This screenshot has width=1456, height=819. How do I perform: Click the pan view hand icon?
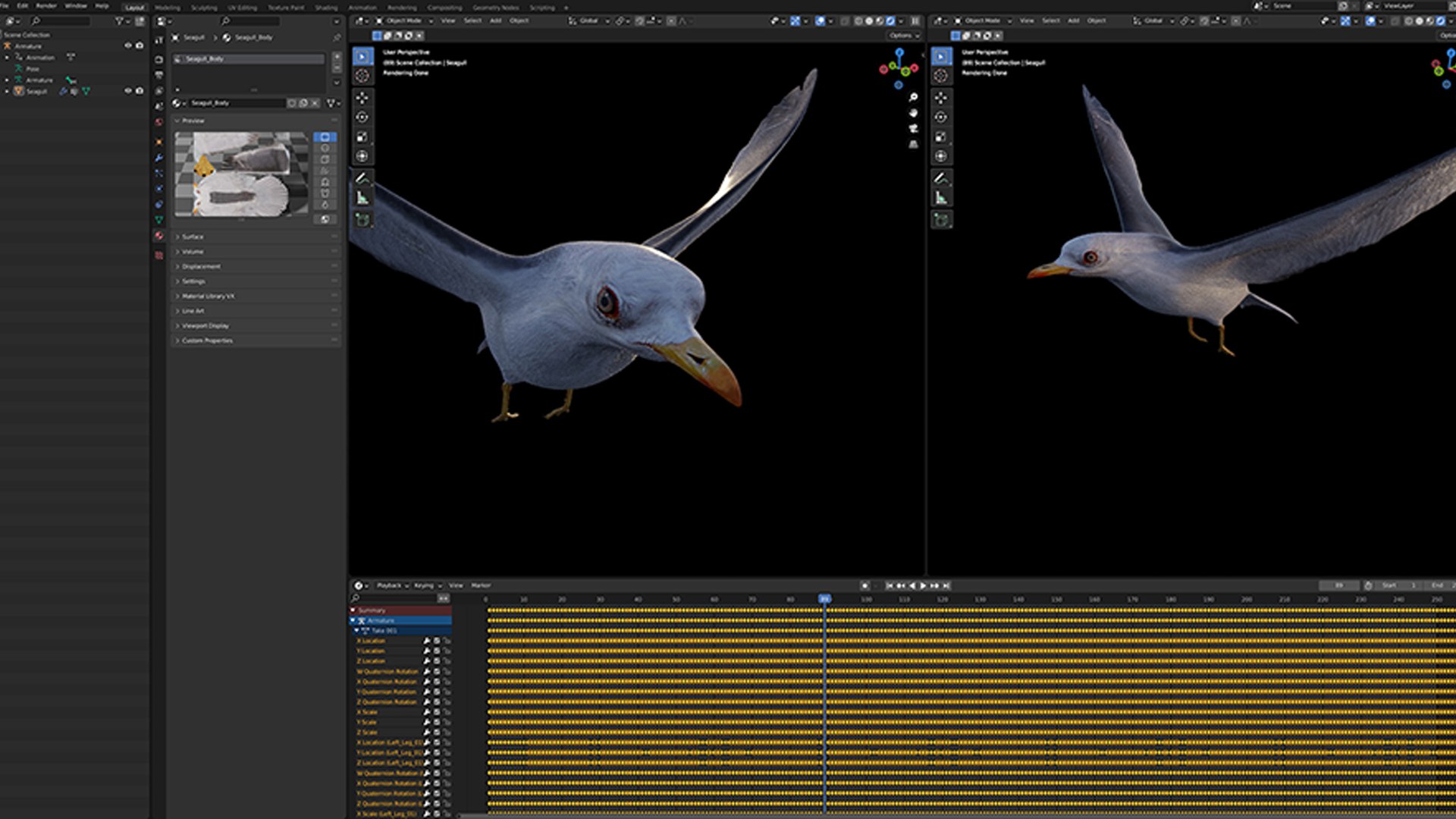(913, 113)
